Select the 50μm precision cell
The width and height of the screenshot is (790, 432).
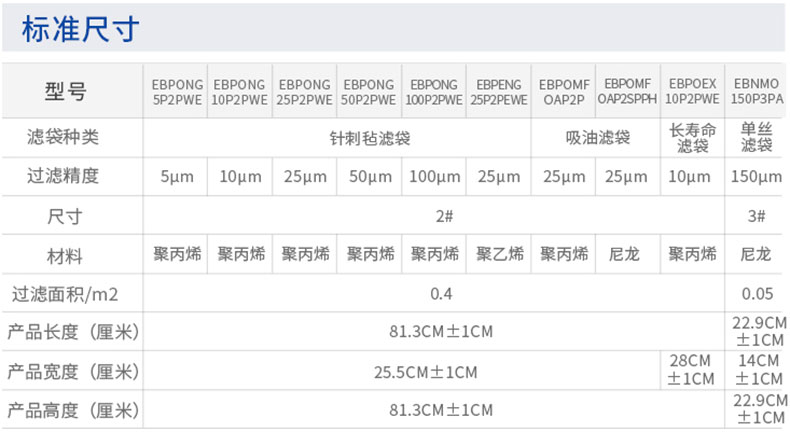pos(370,177)
